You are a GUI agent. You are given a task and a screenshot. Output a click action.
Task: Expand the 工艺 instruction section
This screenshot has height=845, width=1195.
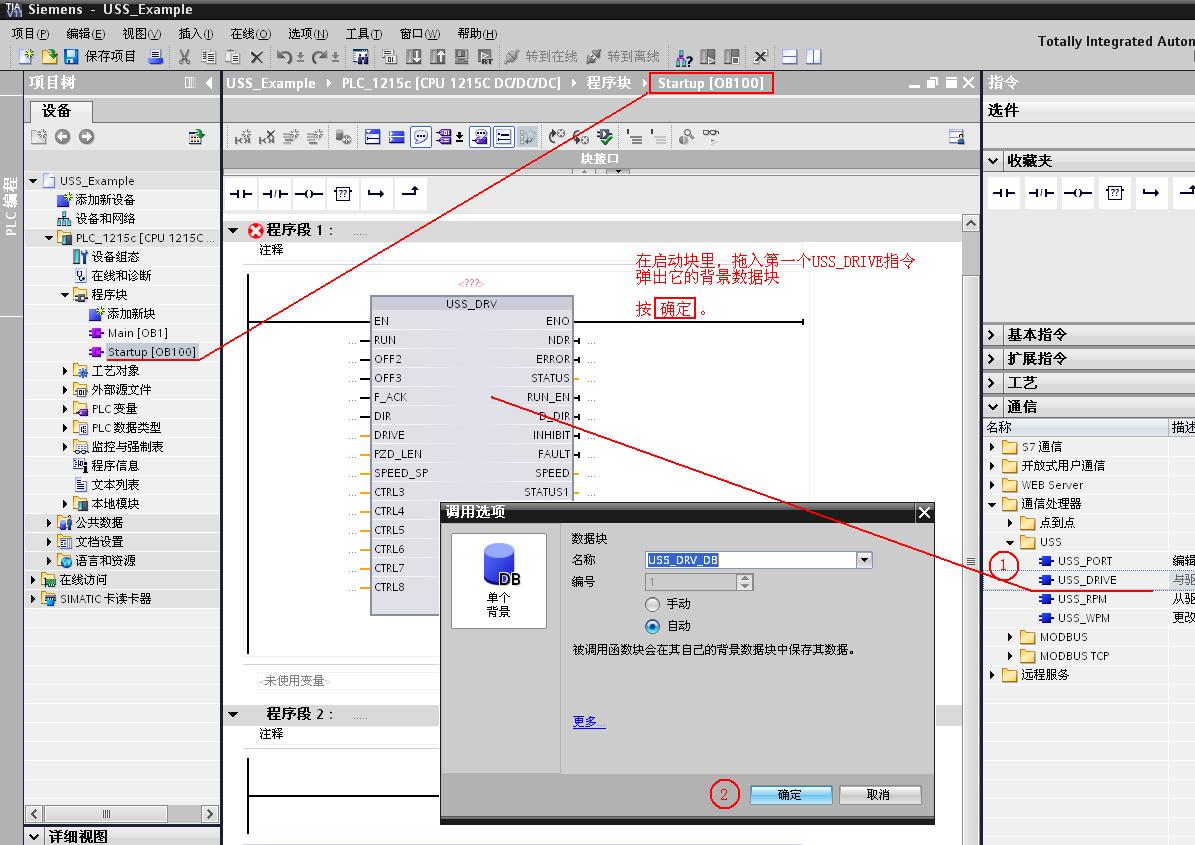992,382
